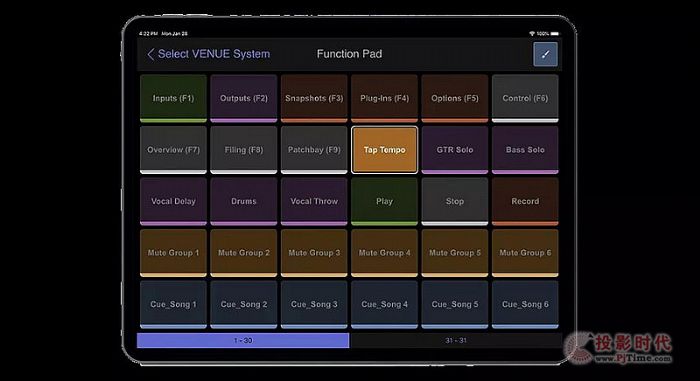Viewport: 700px width, 381px height.
Task: Check the Wi-Fi status icon
Action: [532, 33]
